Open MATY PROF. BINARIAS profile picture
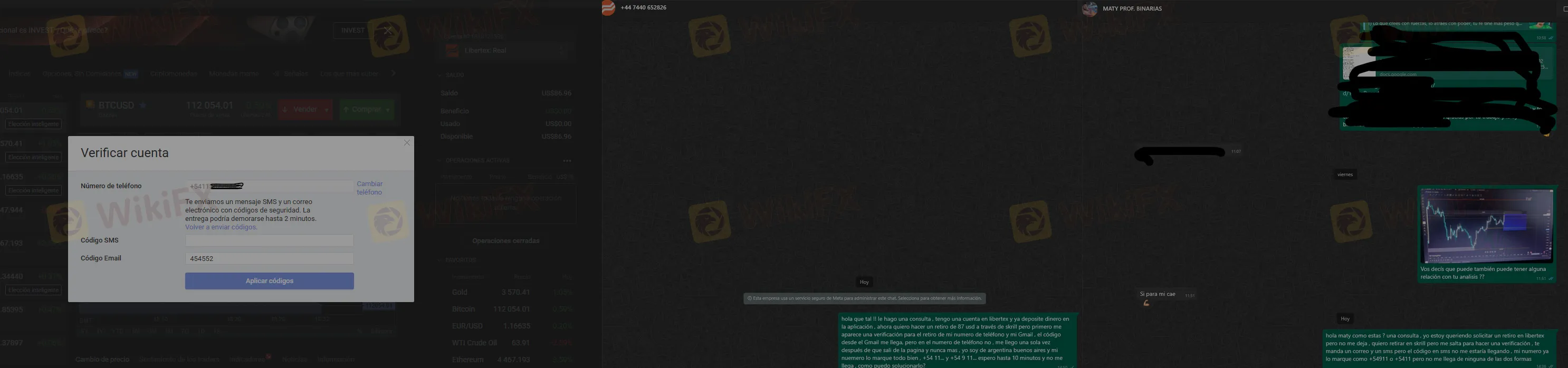Viewport: 1568px width, 368px height. 1089,9
